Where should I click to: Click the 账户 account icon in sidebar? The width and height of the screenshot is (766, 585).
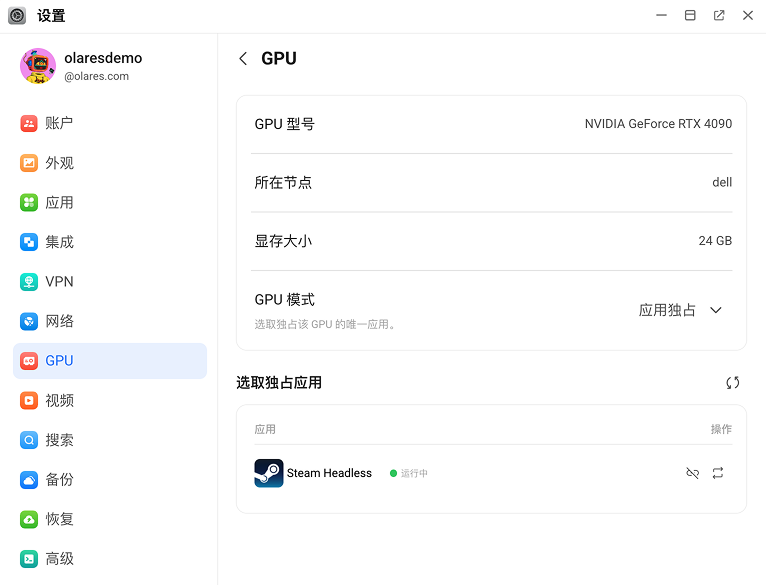[29, 123]
